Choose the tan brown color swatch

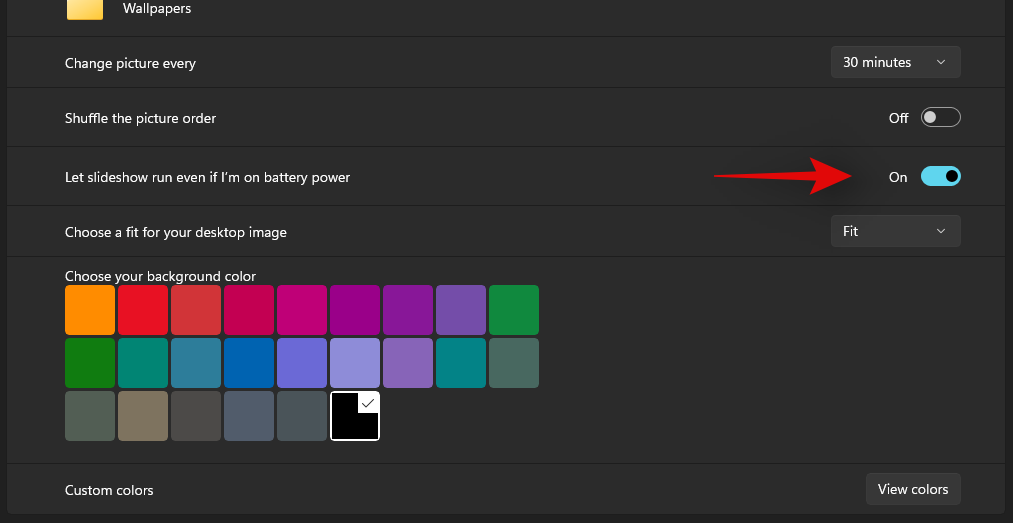click(x=143, y=416)
